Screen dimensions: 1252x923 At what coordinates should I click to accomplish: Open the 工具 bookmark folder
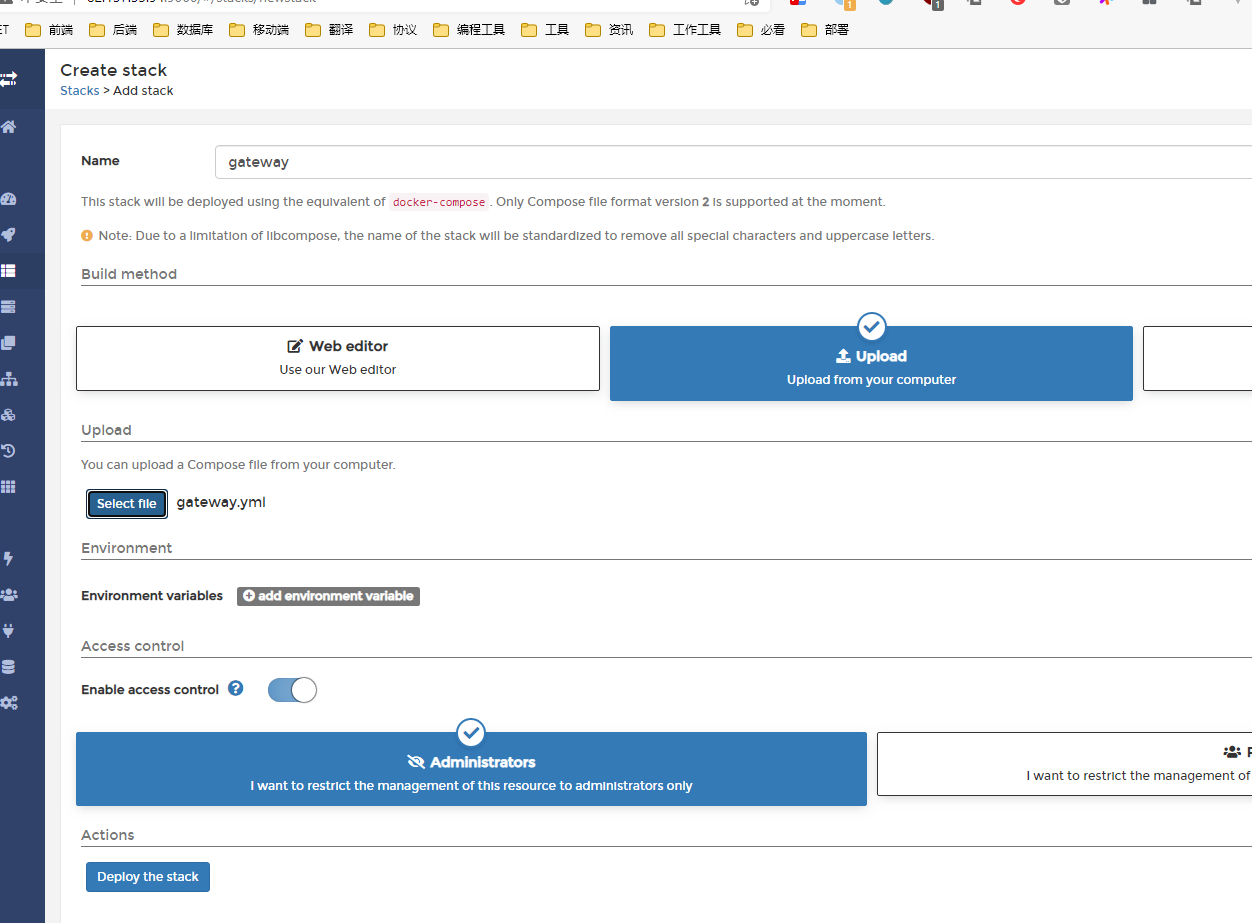click(545, 30)
